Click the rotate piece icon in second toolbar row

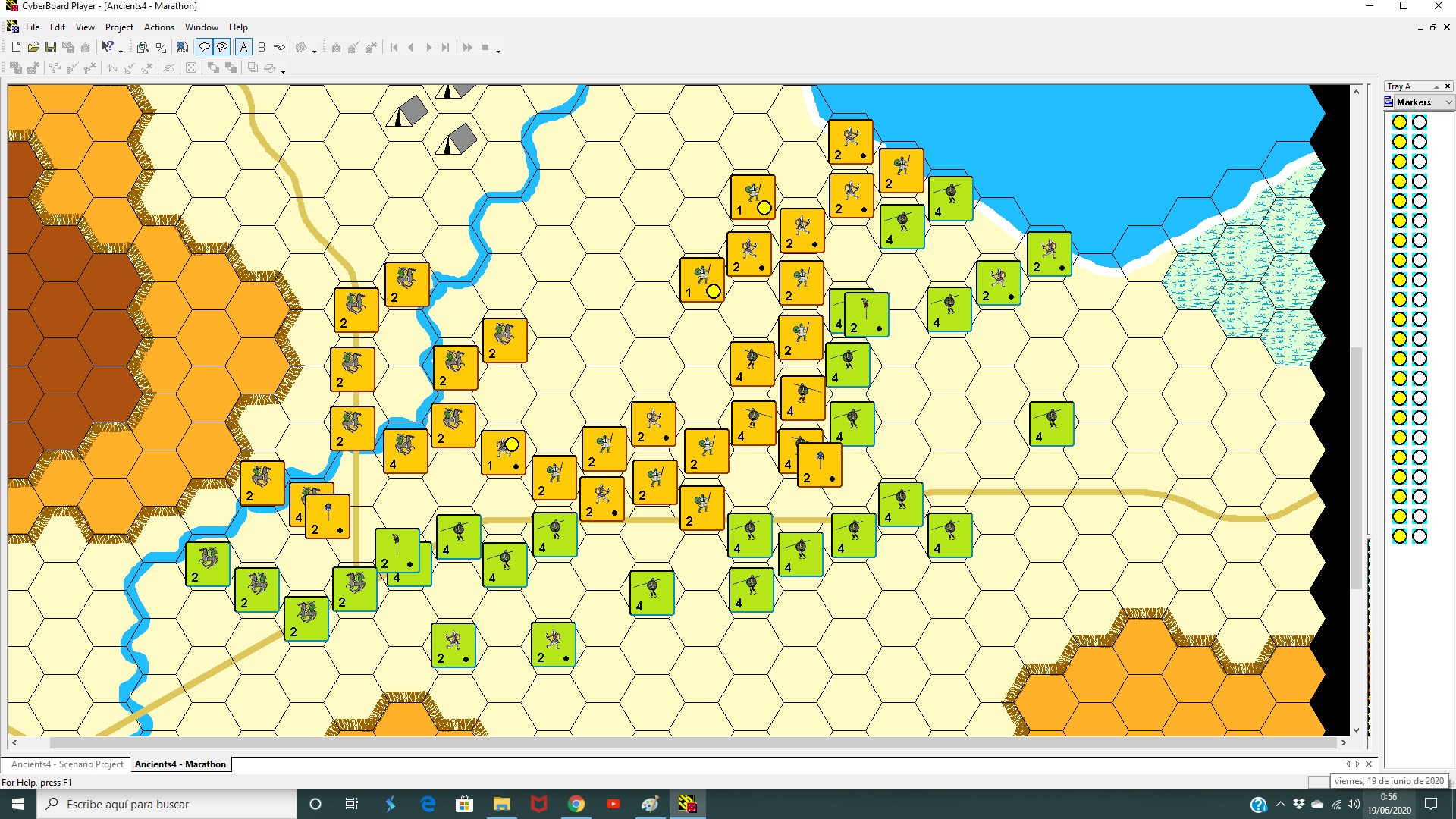[x=270, y=67]
